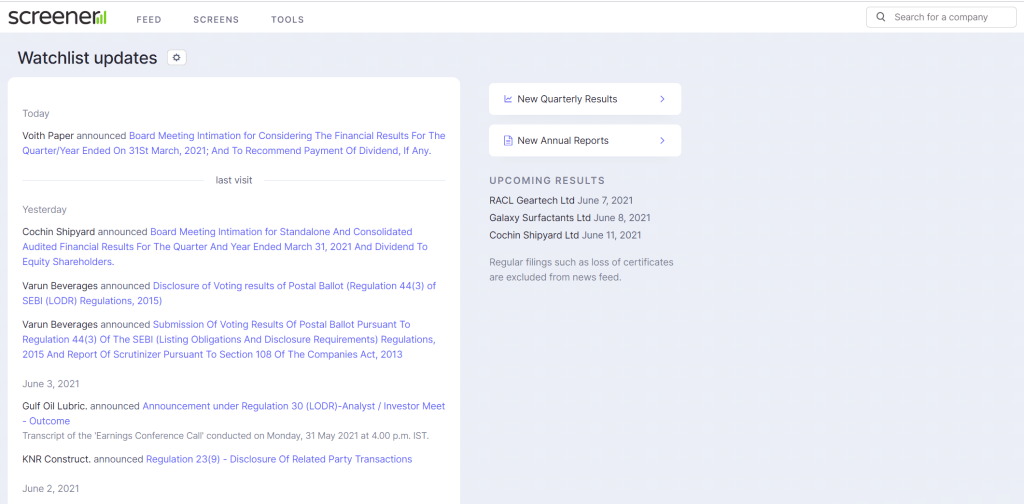This screenshot has height=504, width=1024.
Task: Expand New Annual Reports chevron arrow
Action: (662, 141)
